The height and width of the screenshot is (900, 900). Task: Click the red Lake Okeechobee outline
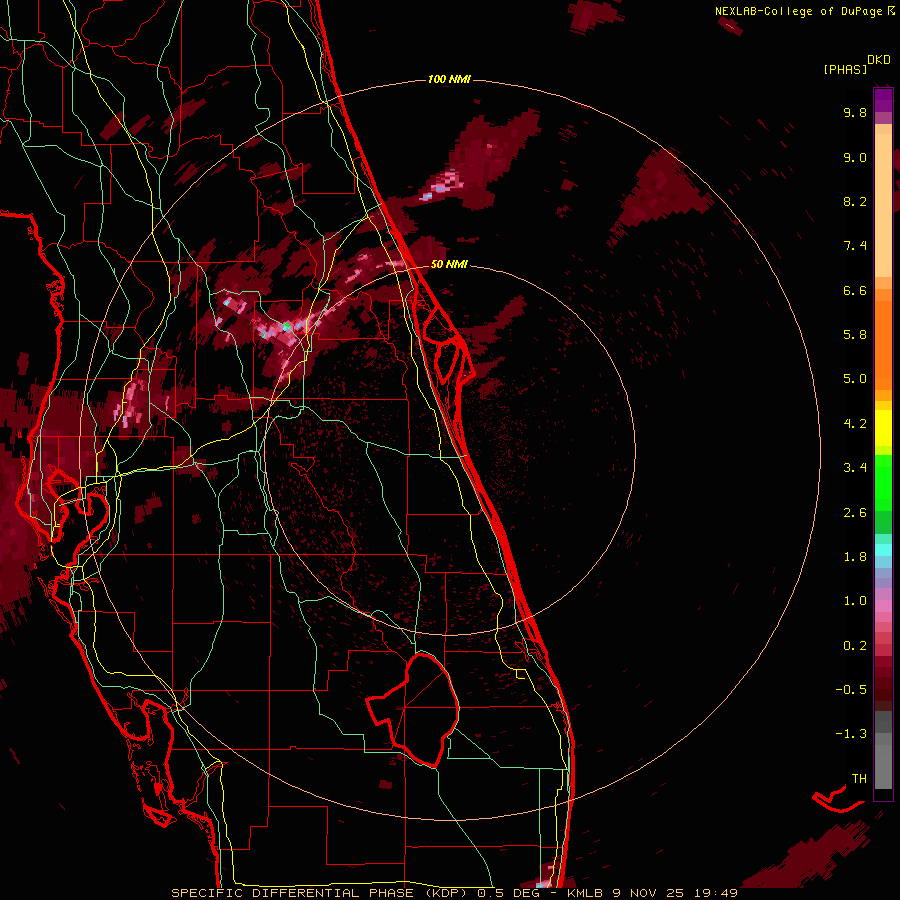click(x=413, y=710)
